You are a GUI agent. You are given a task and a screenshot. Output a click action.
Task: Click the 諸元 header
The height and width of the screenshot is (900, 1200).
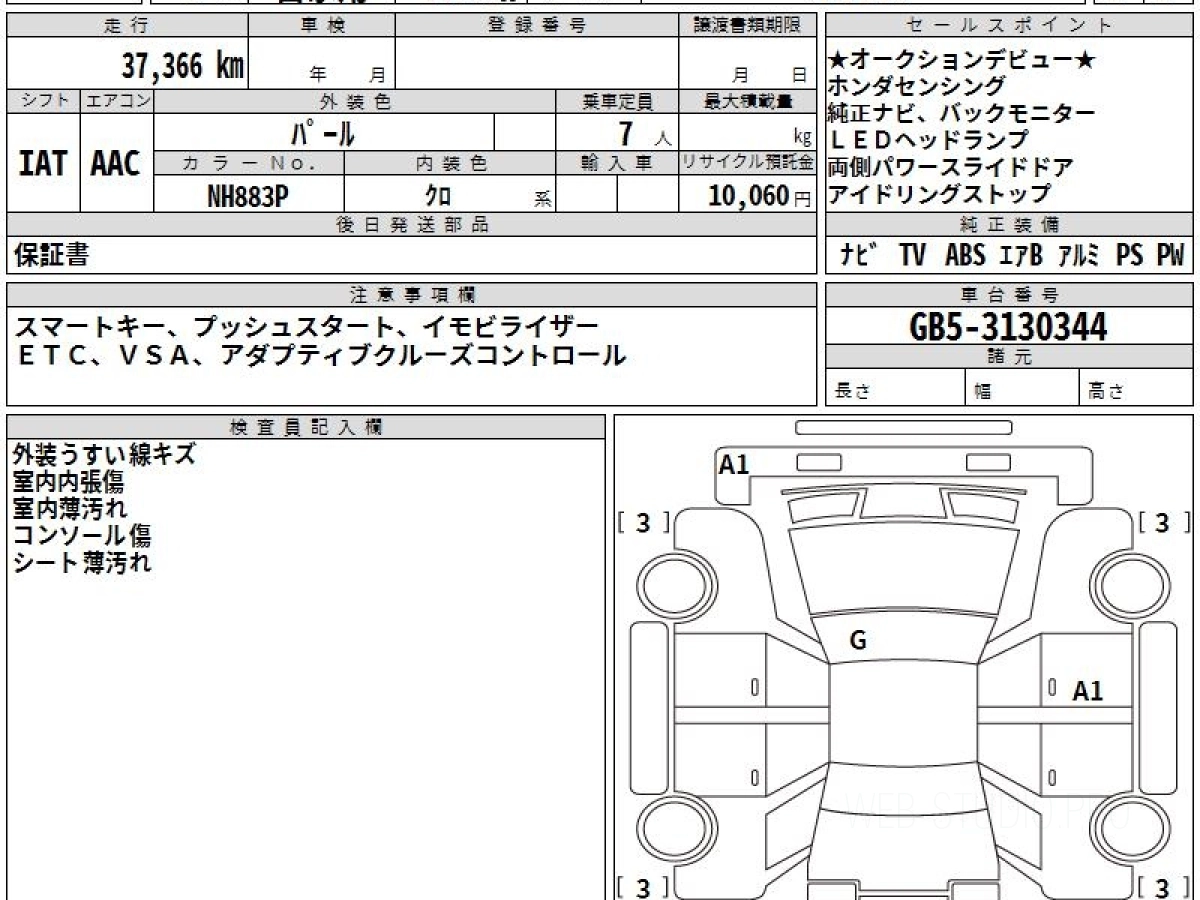1009,357
